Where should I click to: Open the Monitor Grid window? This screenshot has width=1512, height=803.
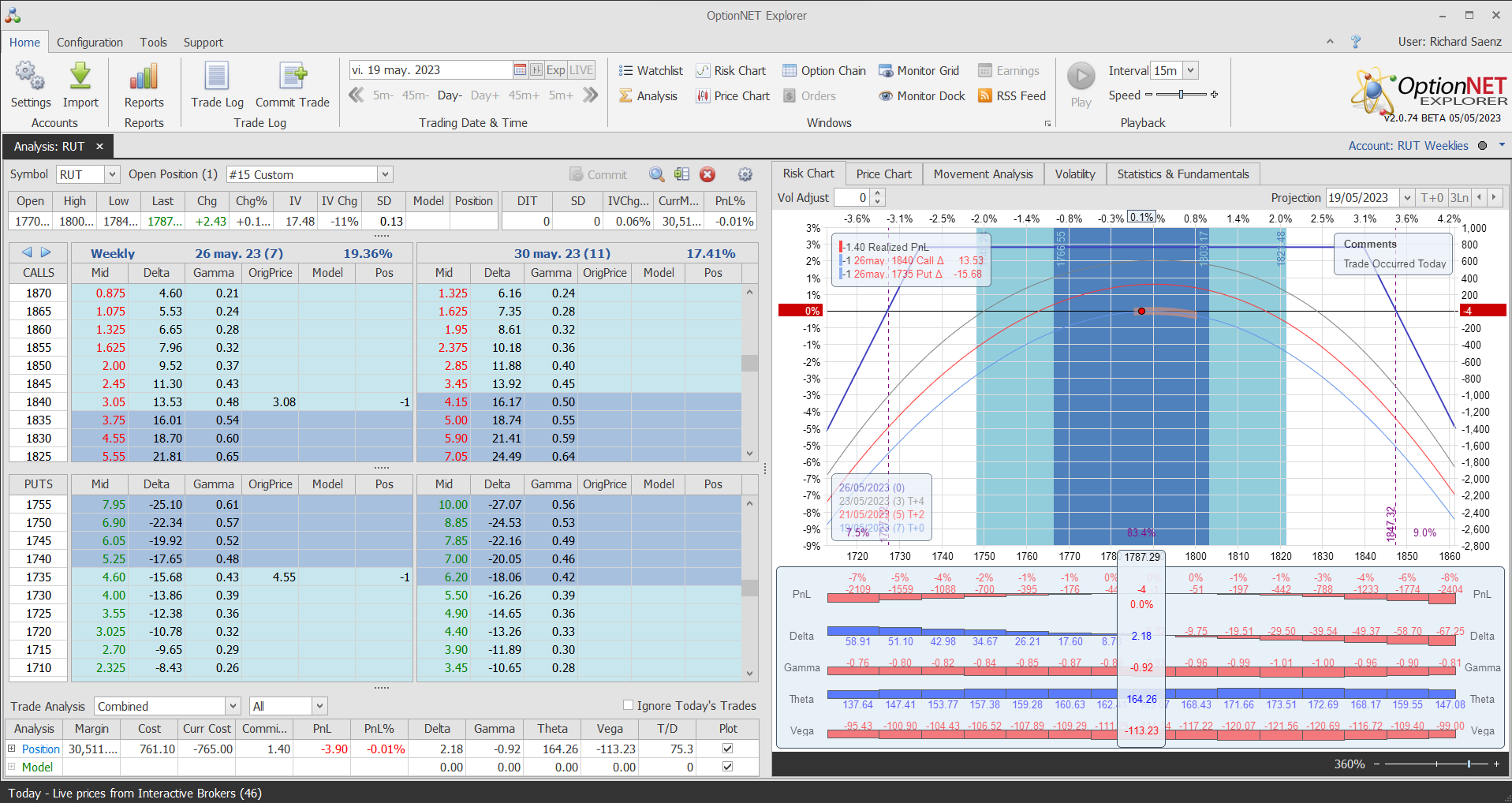[x=919, y=71]
